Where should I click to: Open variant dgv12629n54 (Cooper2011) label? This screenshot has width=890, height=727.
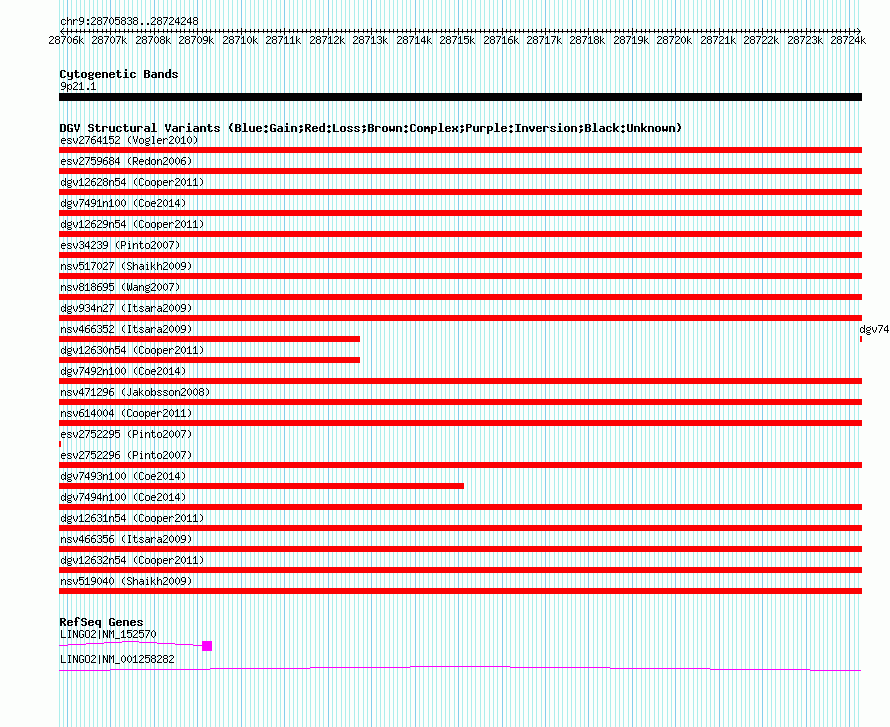pos(132,224)
